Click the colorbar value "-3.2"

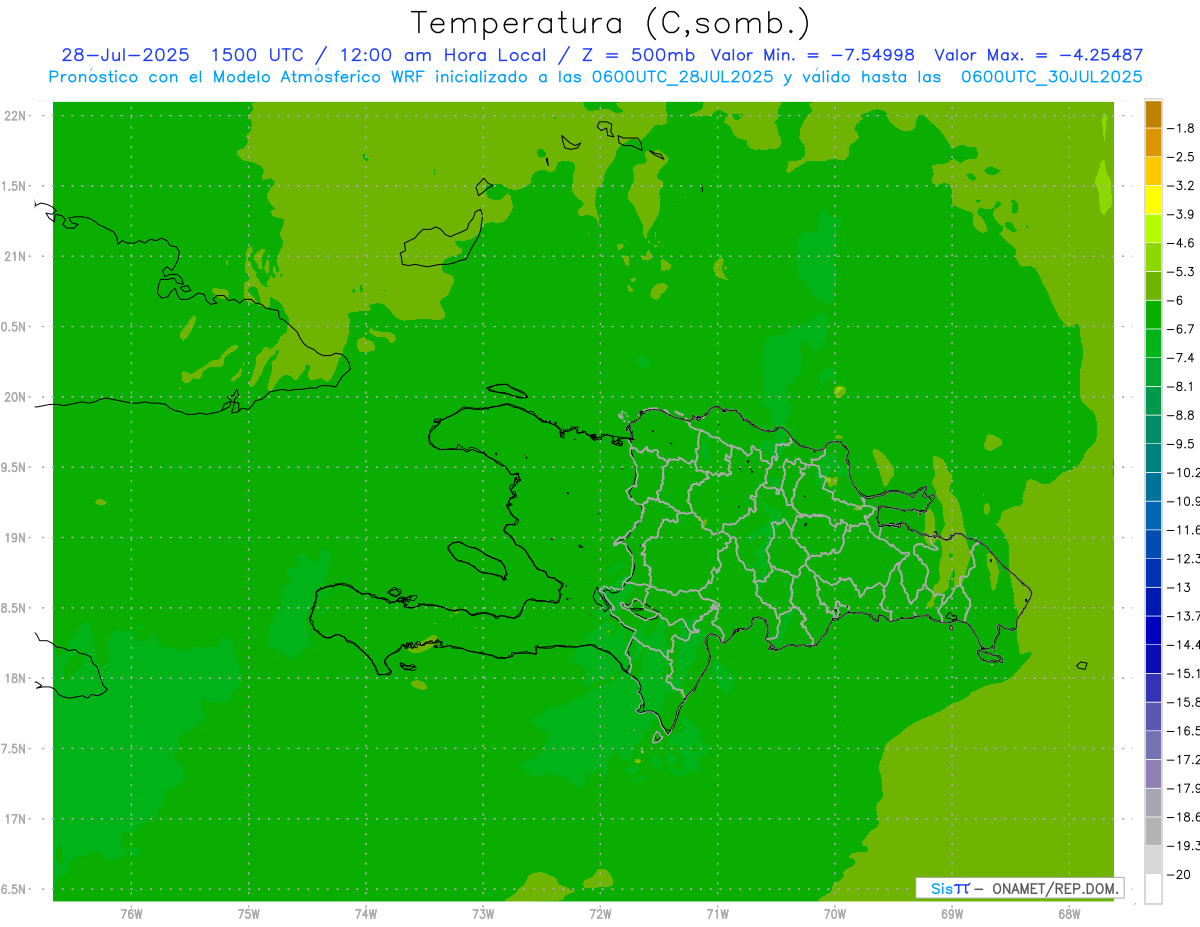click(1182, 185)
